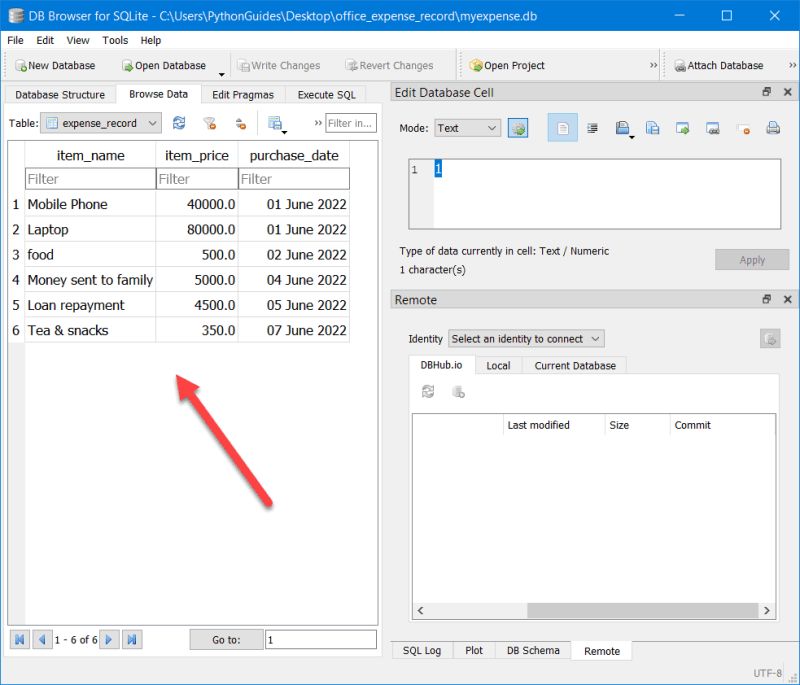The width and height of the screenshot is (800, 685).
Task: Print the cell contents
Action: point(773,128)
